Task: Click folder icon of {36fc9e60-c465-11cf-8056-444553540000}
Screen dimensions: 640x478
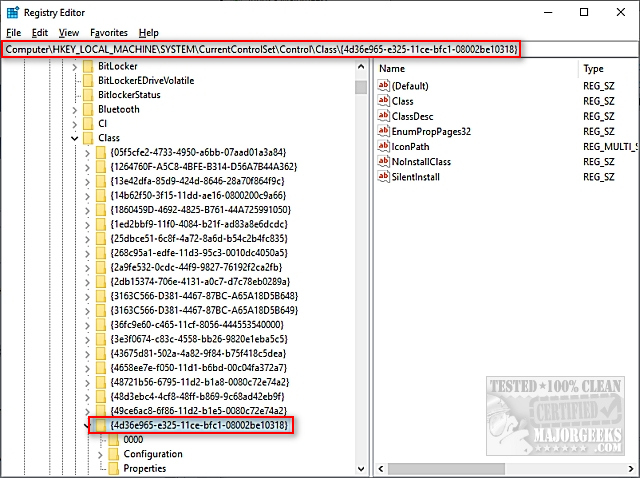Action: [x=101, y=325]
